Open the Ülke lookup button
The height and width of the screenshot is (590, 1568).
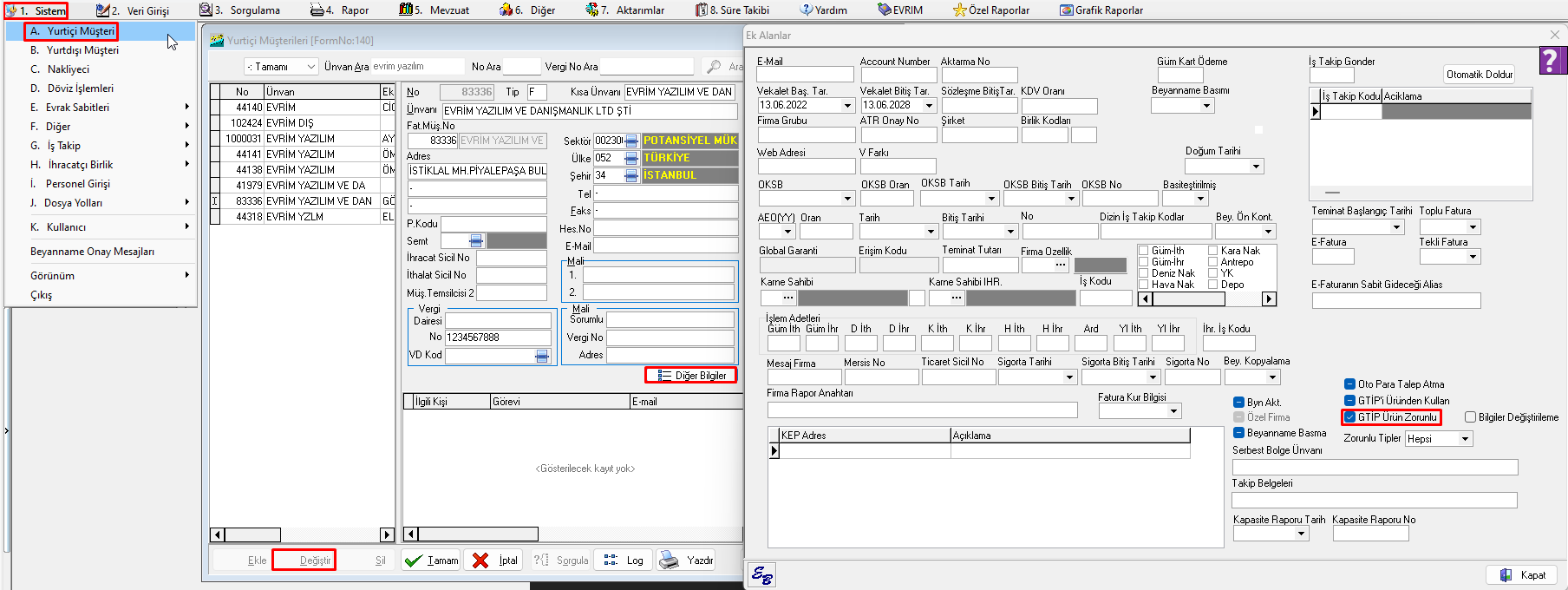(631, 158)
